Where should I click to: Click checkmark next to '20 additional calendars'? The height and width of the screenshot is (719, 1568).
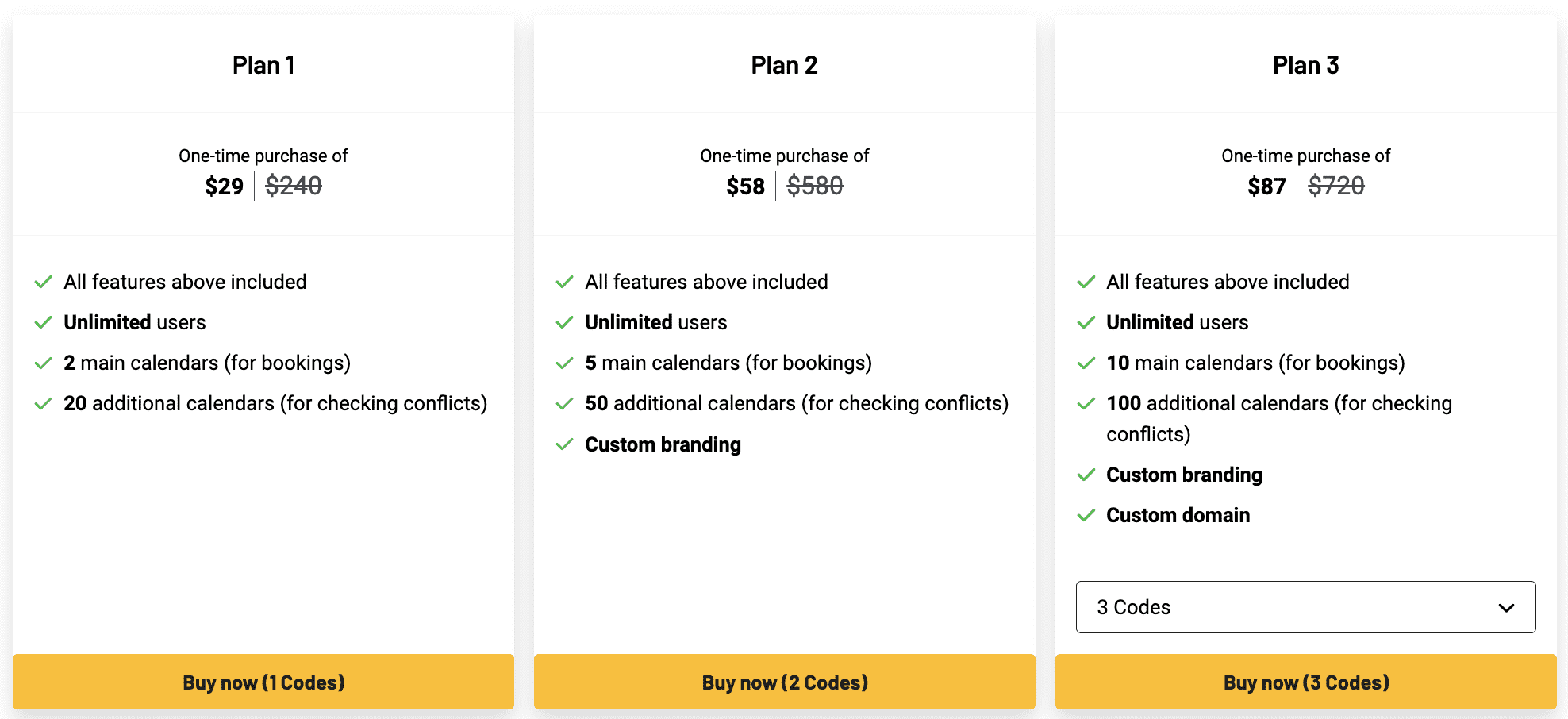coord(44,404)
